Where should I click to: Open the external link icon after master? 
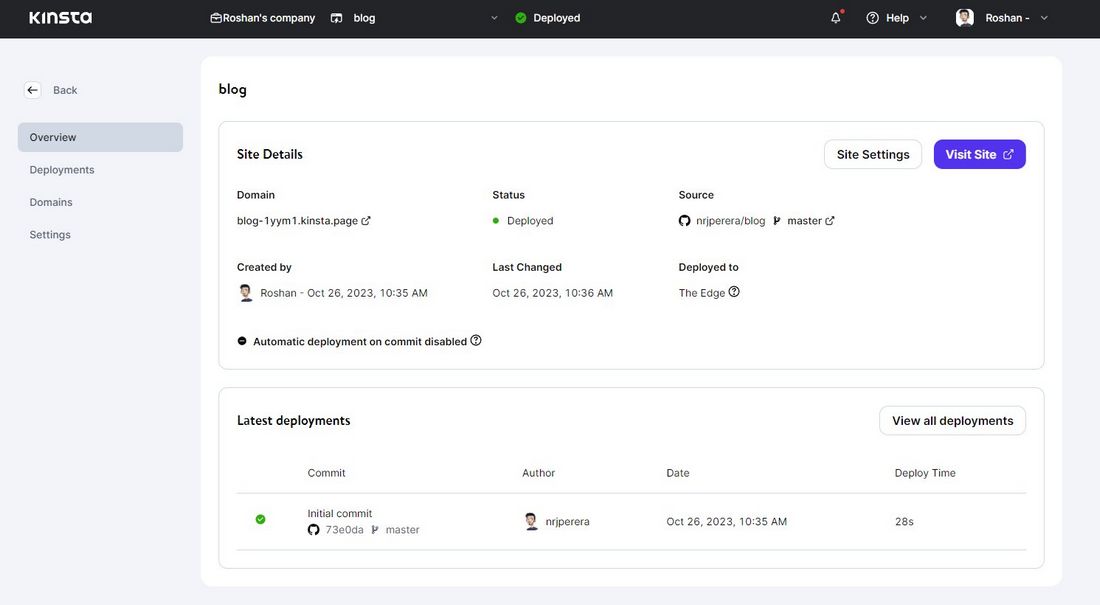pyautogui.click(x=830, y=220)
